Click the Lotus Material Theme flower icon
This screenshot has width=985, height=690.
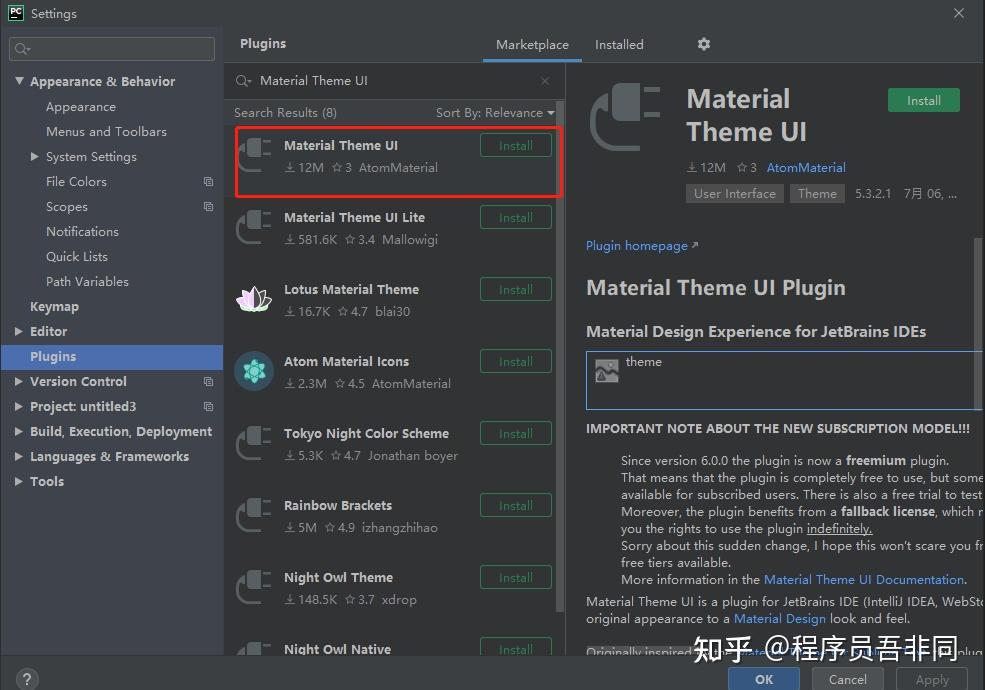pyautogui.click(x=253, y=298)
